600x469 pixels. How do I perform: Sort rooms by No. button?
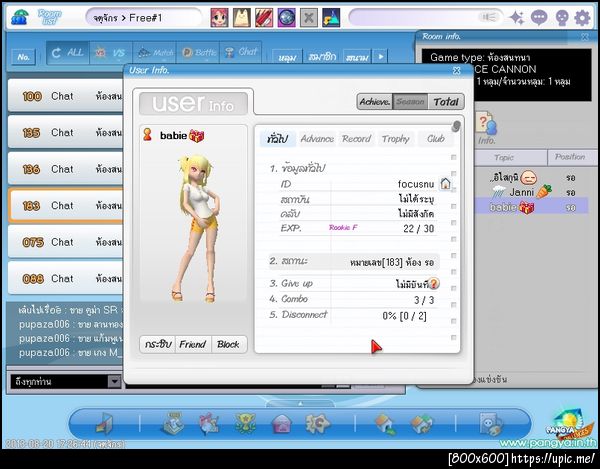click(x=23, y=57)
